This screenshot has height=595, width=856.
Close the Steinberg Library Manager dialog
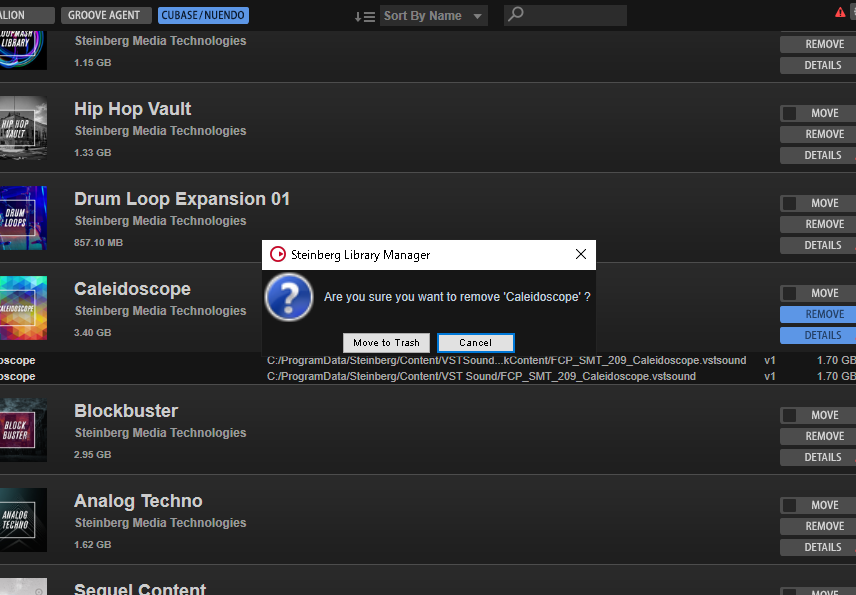pyautogui.click(x=581, y=255)
